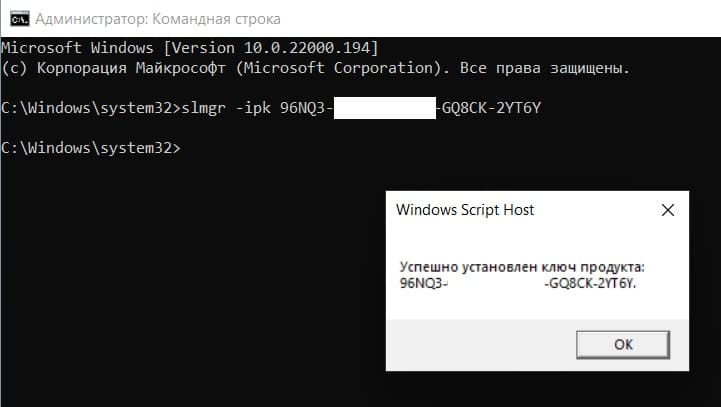Click the Корпорация Майкрософт copyright line
Screen dimensions: 721x407
[315, 68]
